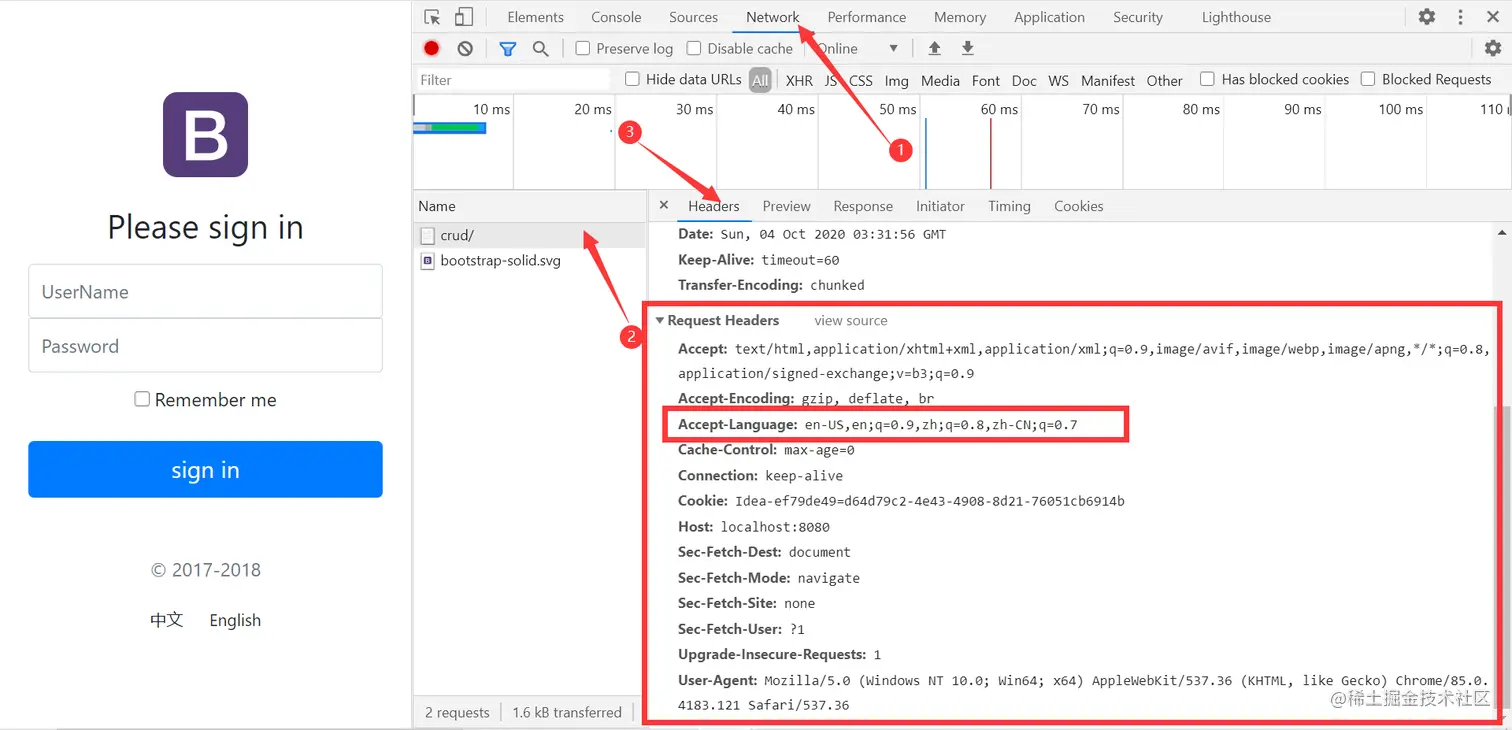Toggle the device toolbar icon

coord(464,17)
